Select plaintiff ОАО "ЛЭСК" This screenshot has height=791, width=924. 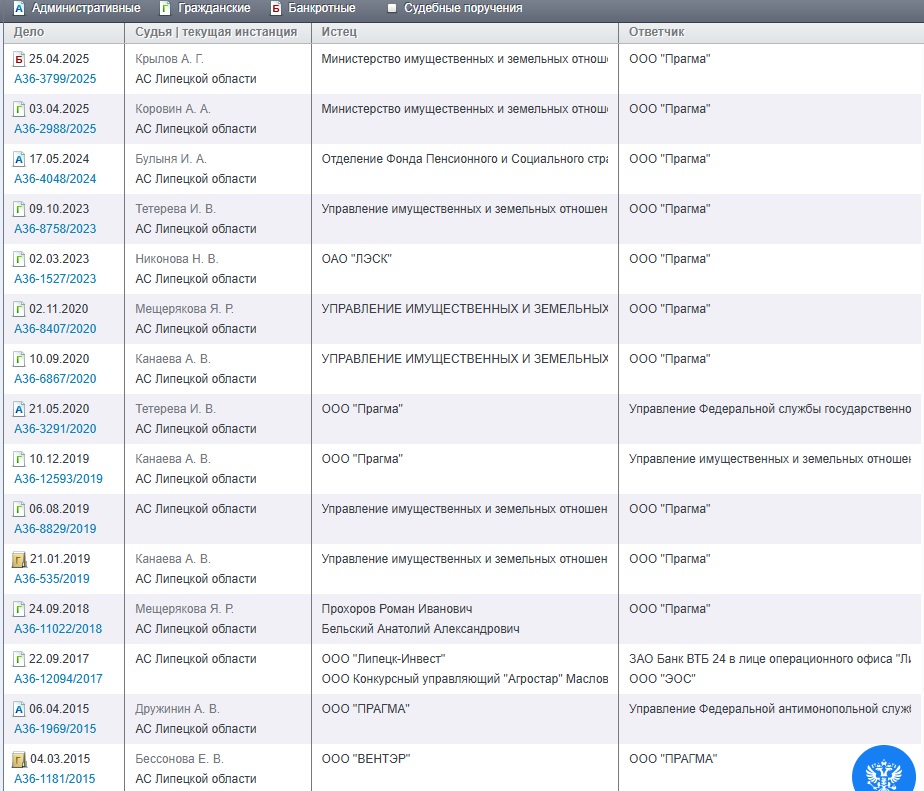click(357, 259)
